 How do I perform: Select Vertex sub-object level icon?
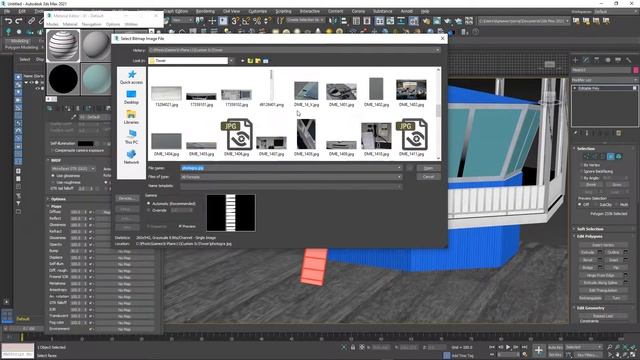click(x=587, y=157)
